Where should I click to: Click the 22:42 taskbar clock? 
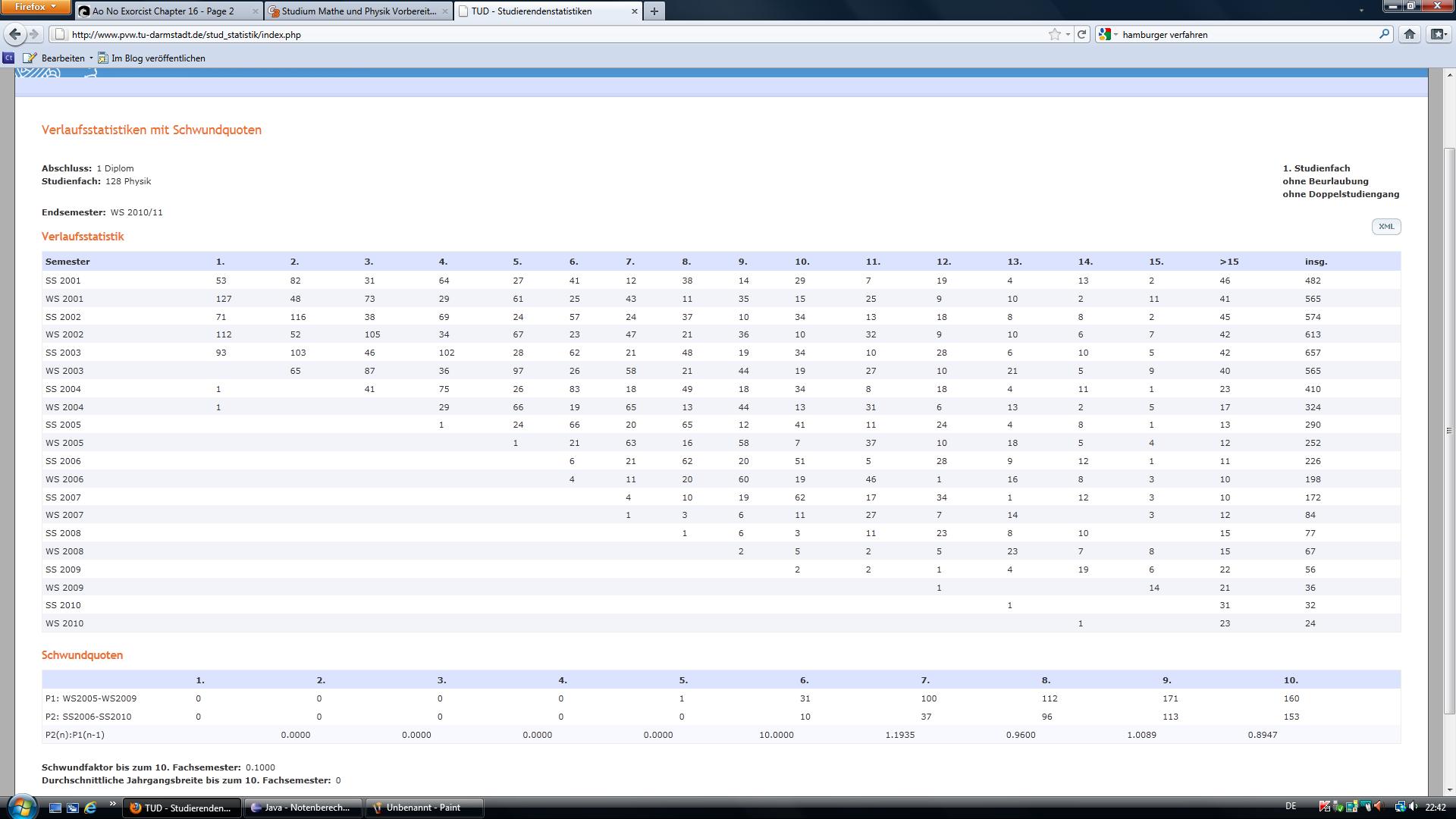[x=1435, y=807]
